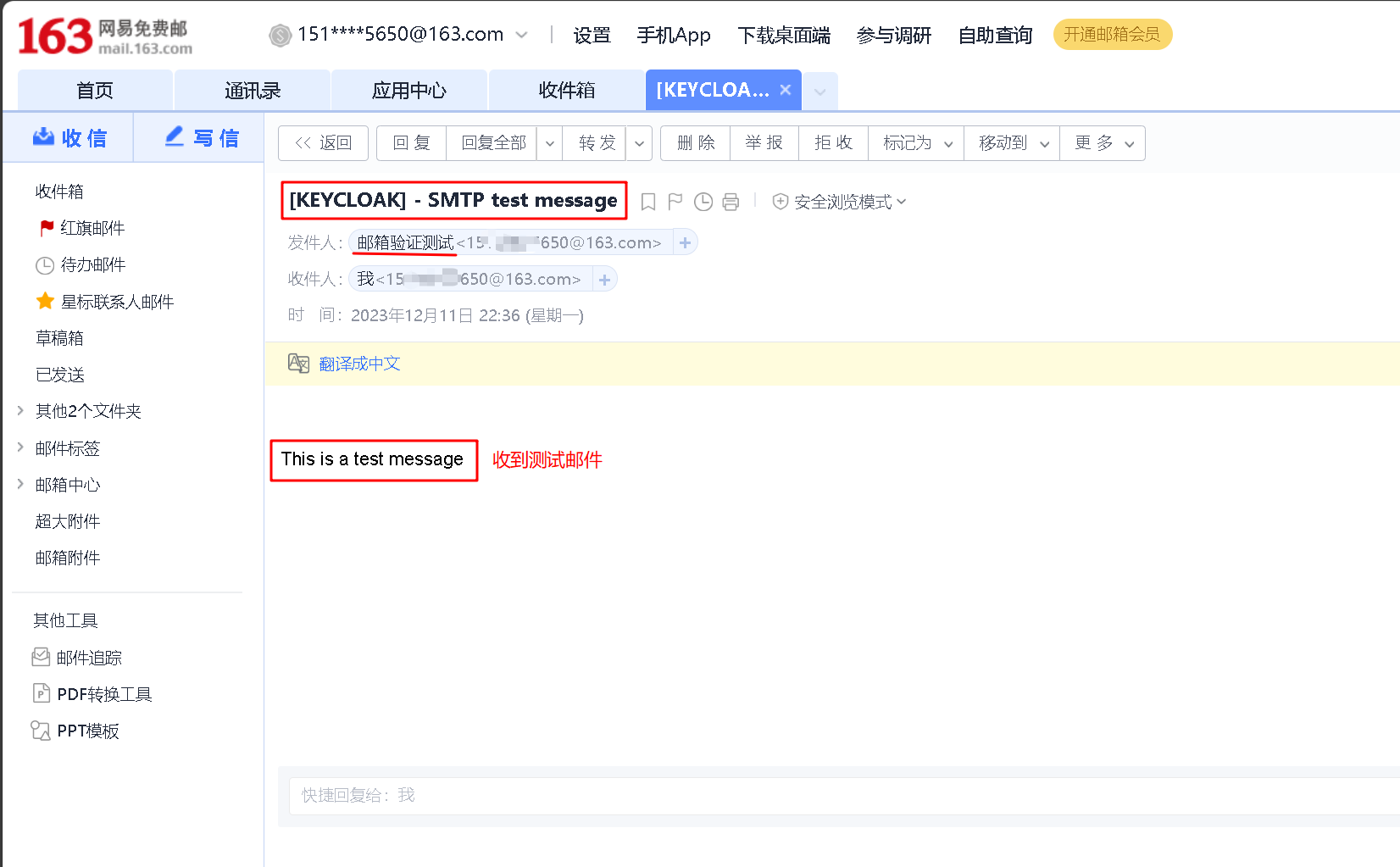
Task: Switch to the 通讯录 contacts tab
Action: tap(252, 90)
